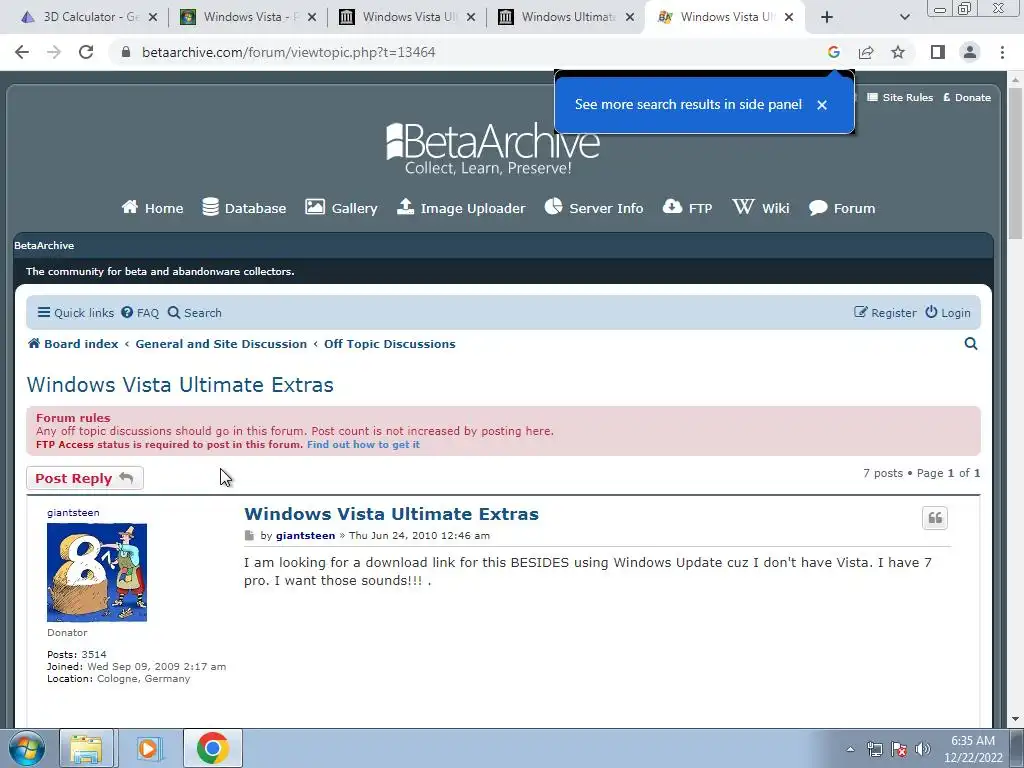The image size is (1024, 768).
Task: Expand the tab search dropdown arrow
Action: tap(904, 17)
